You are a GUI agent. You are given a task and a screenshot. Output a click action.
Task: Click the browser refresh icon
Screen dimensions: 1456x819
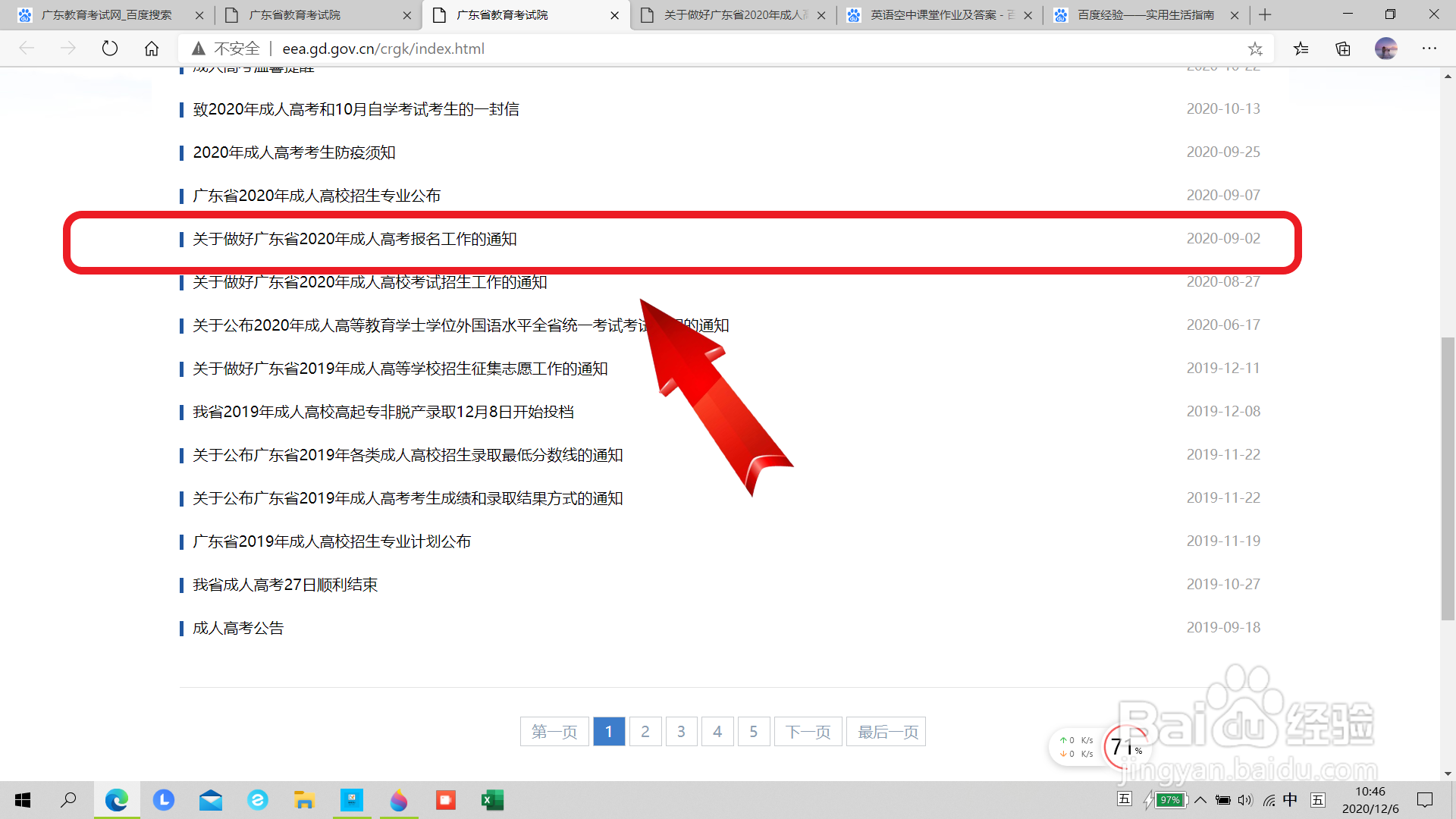click(110, 49)
